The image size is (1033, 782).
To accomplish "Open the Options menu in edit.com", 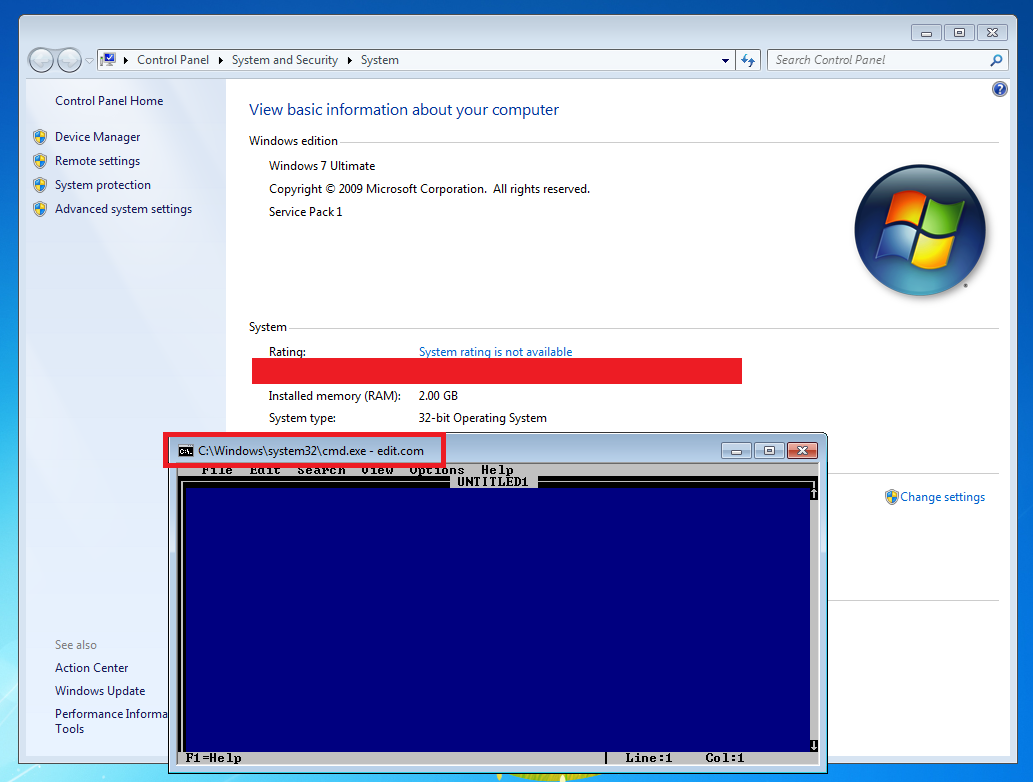I will [x=437, y=470].
